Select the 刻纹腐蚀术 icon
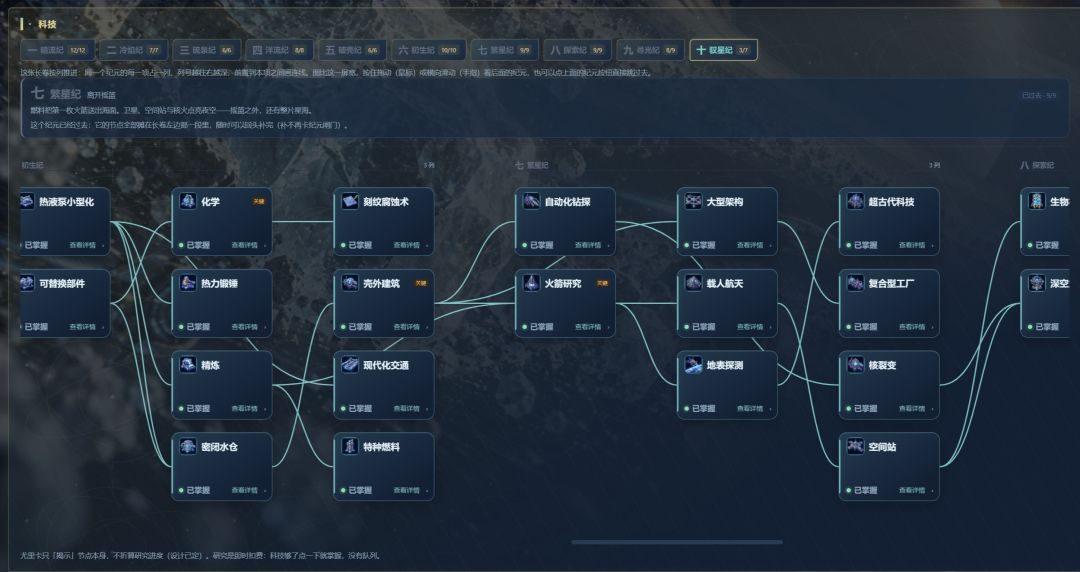Image resolution: width=1080 pixels, height=572 pixels. click(x=350, y=201)
